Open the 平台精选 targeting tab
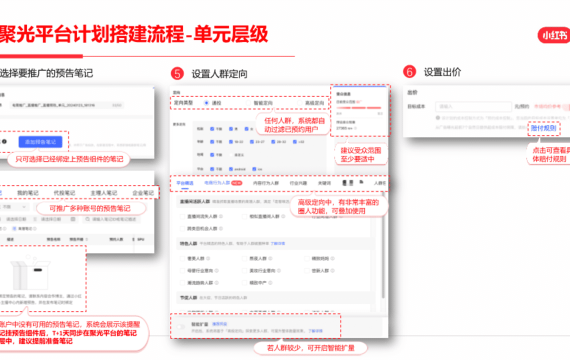Viewport: 570px width, 360px height. click(185, 183)
